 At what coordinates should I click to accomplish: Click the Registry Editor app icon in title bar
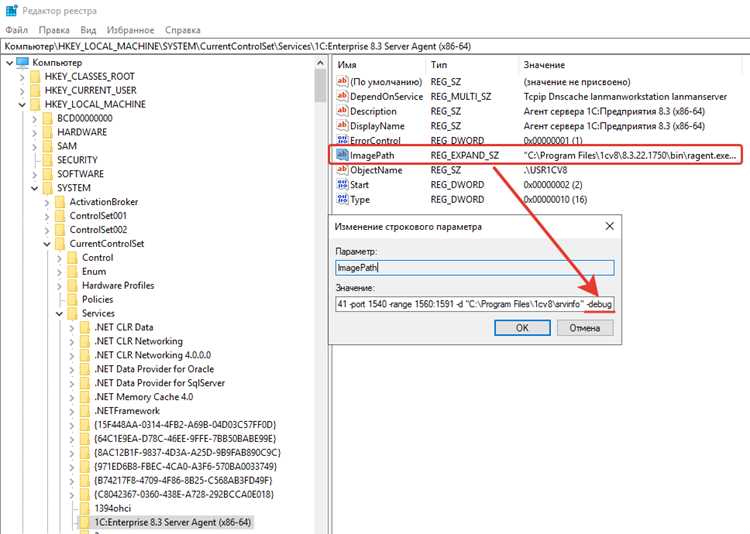point(11,10)
